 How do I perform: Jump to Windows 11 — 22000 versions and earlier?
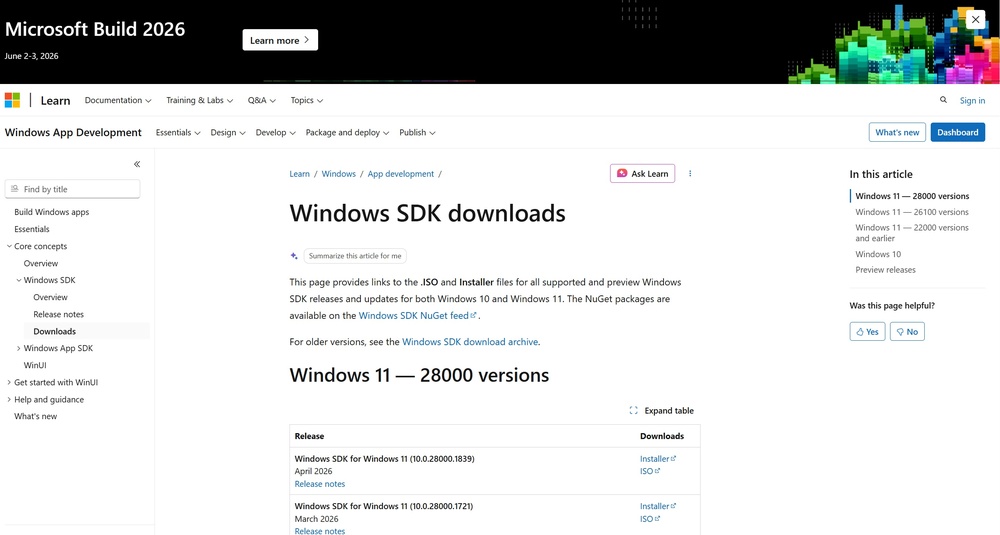(x=911, y=233)
